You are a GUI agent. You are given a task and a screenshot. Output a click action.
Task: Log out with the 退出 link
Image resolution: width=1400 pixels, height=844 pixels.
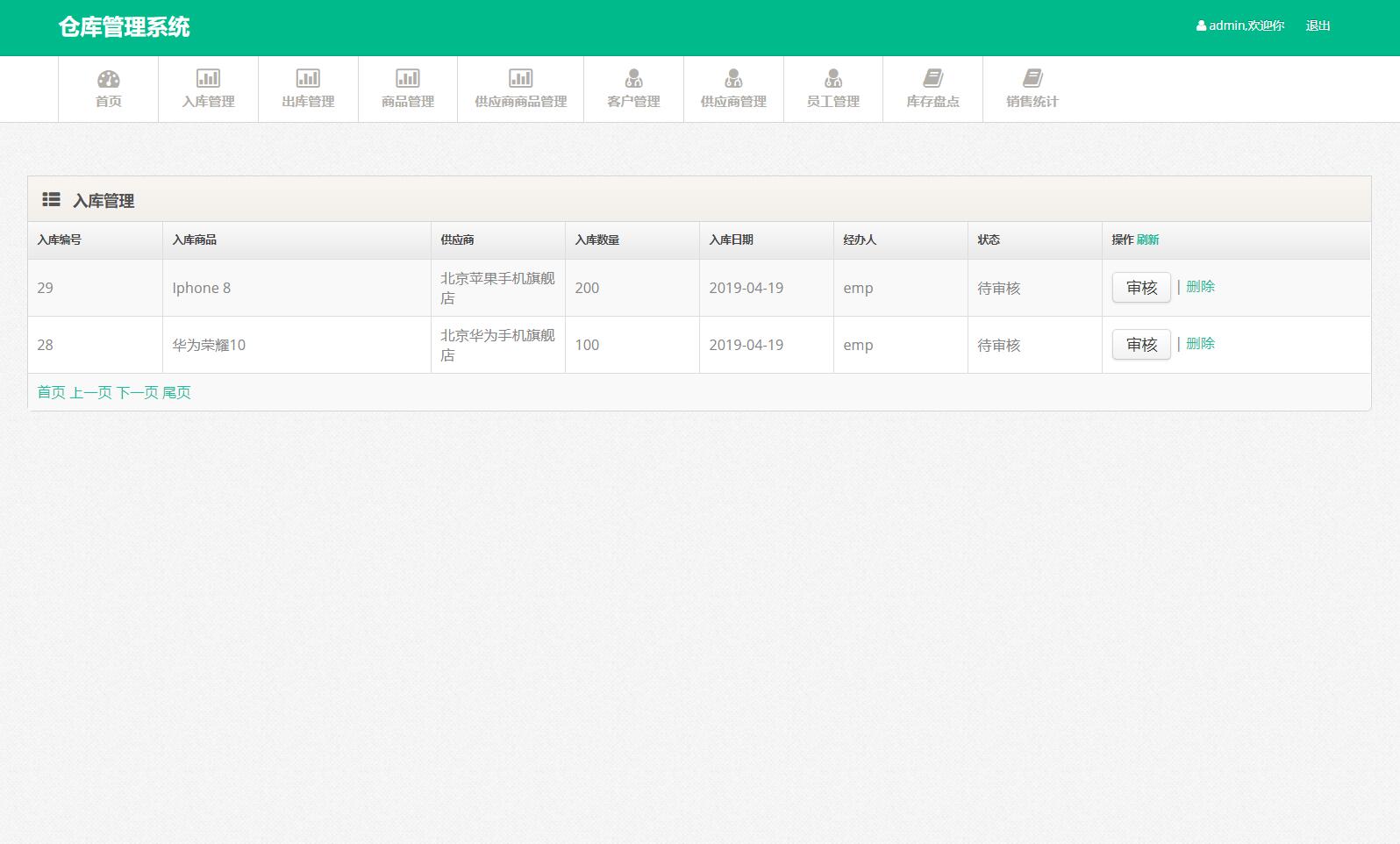pos(1318,26)
